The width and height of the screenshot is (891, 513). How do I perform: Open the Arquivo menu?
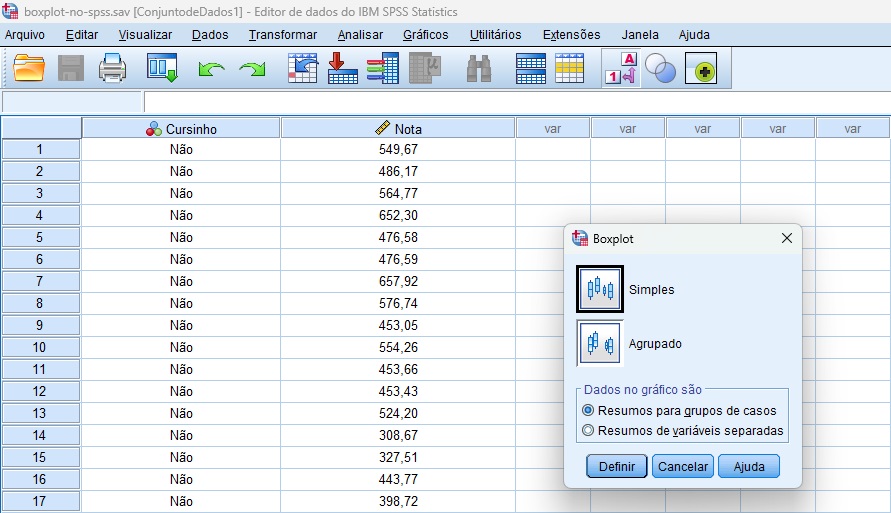[x=25, y=35]
